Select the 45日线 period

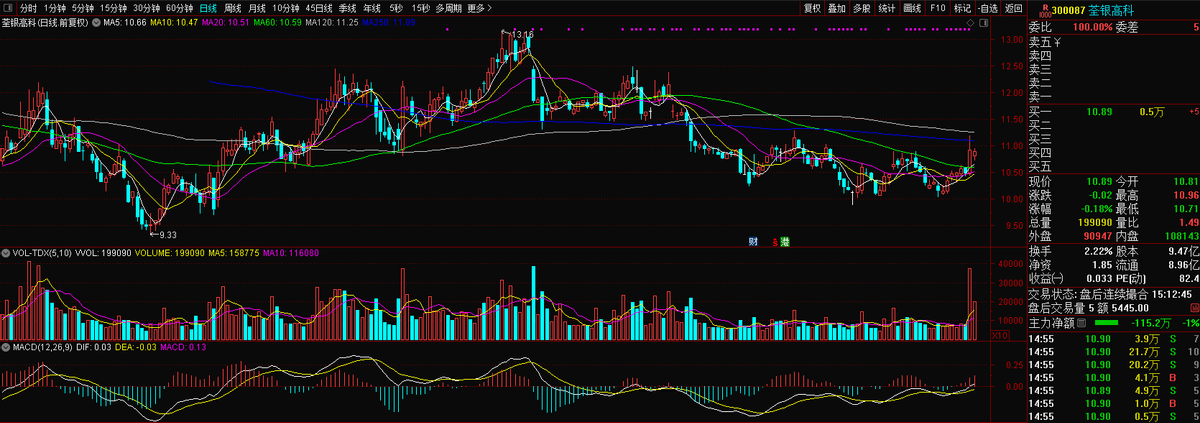tap(321, 8)
